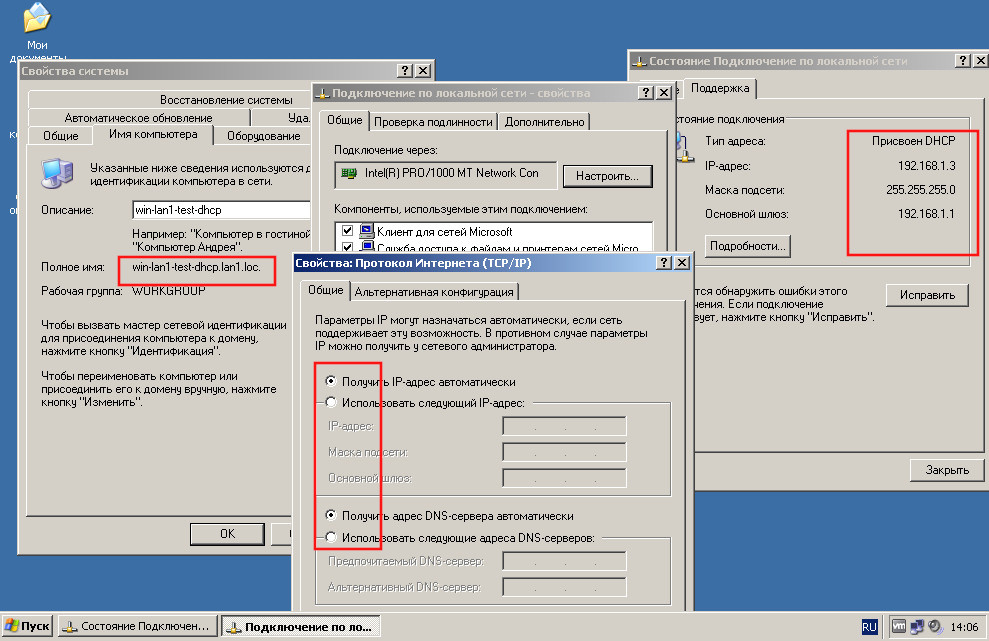The image size is (989, 641).
Task: Select the Поддержка tab in Status window
Action: tap(720, 88)
